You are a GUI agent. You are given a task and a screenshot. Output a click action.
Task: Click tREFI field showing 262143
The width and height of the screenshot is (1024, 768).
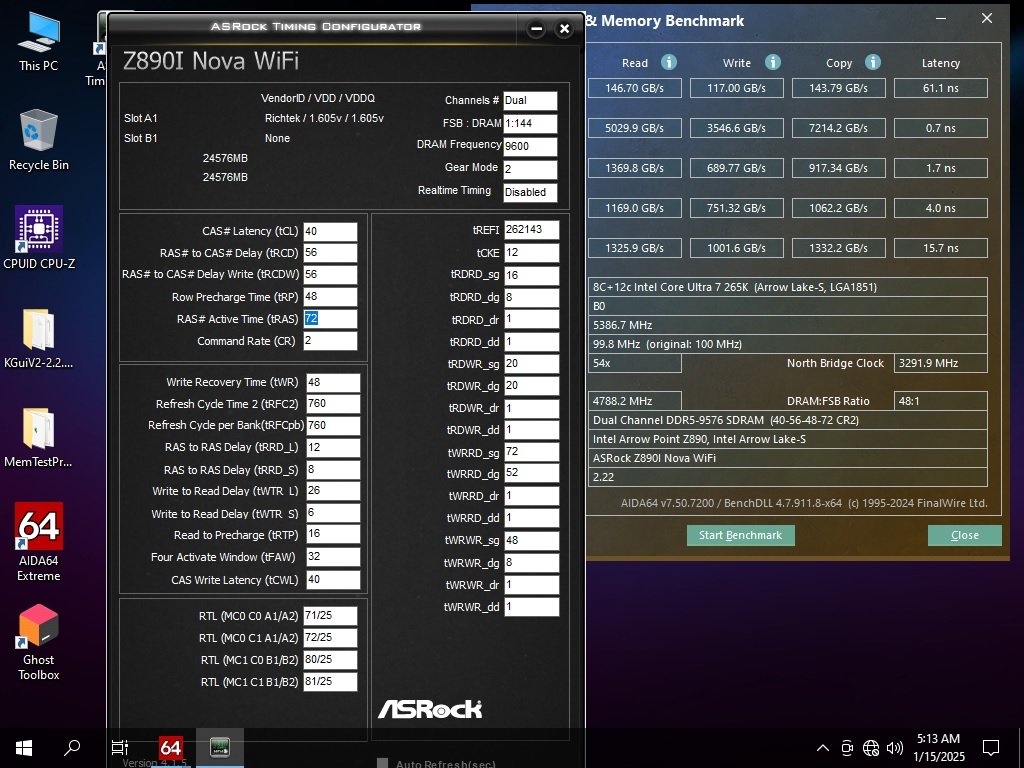pos(532,230)
